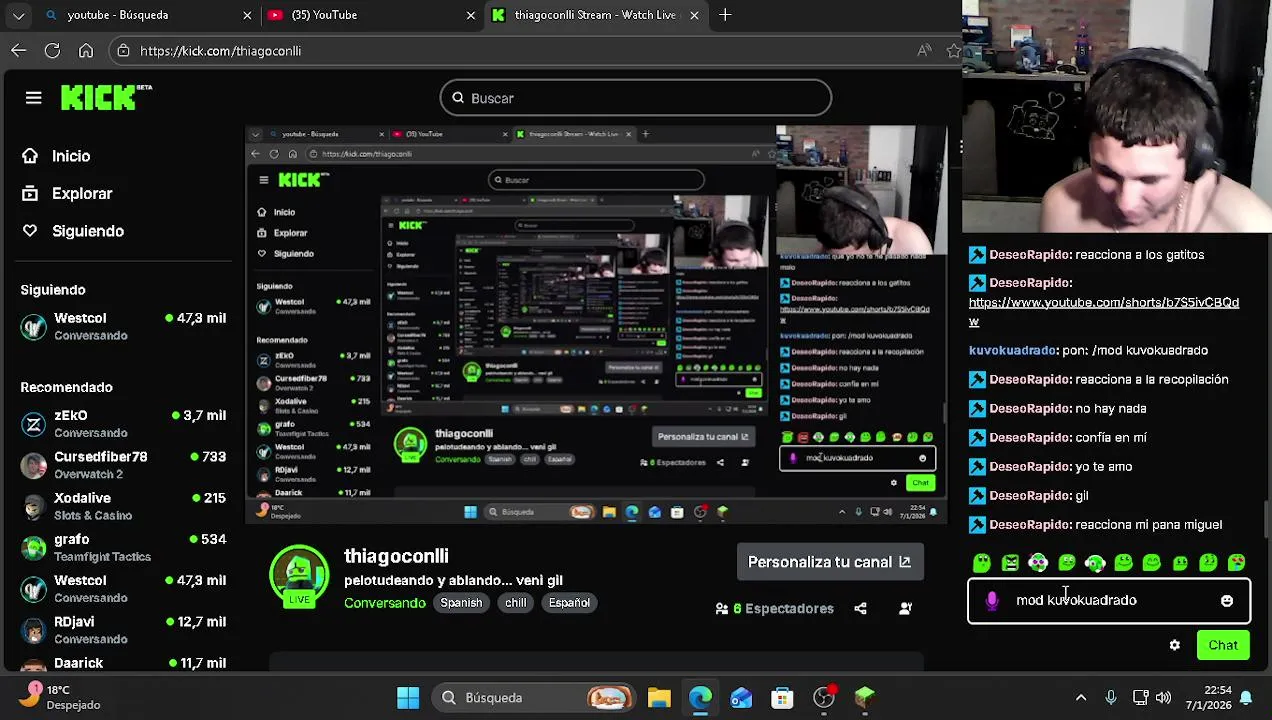Click the tray microphone icon
The height and width of the screenshot is (720, 1272).
pyautogui.click(x=1111, y=697)
